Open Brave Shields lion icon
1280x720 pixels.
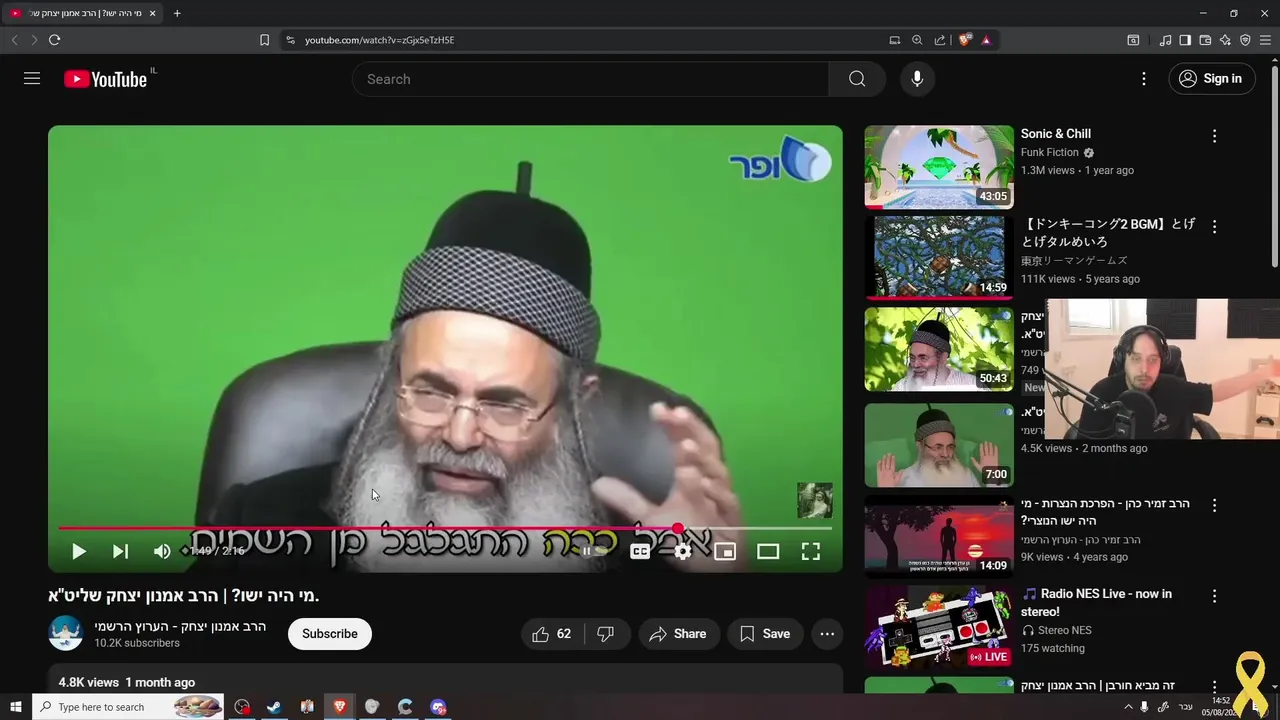pyautogui.click(x=965, y=40)
